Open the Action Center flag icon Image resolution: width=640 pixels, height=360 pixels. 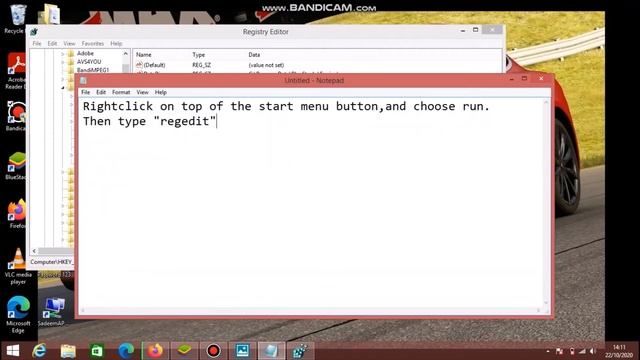(x=560, y=351)
